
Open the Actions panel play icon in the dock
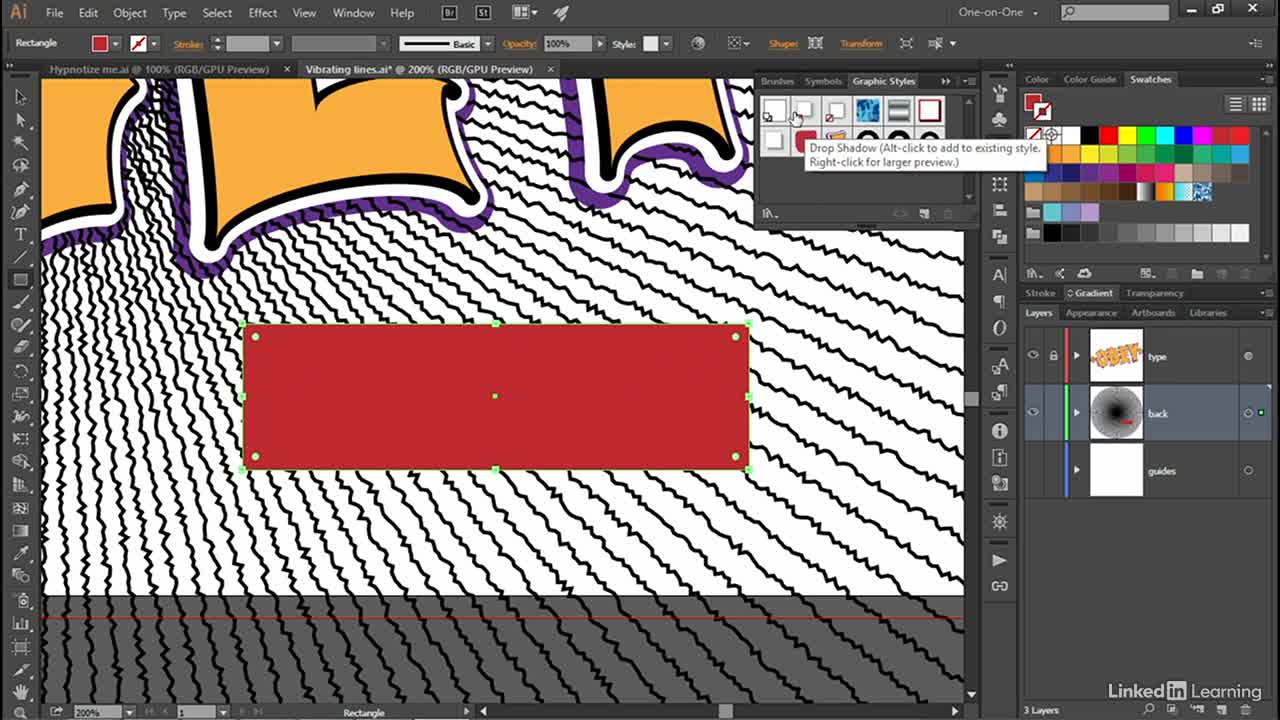tap(1000, 560)
